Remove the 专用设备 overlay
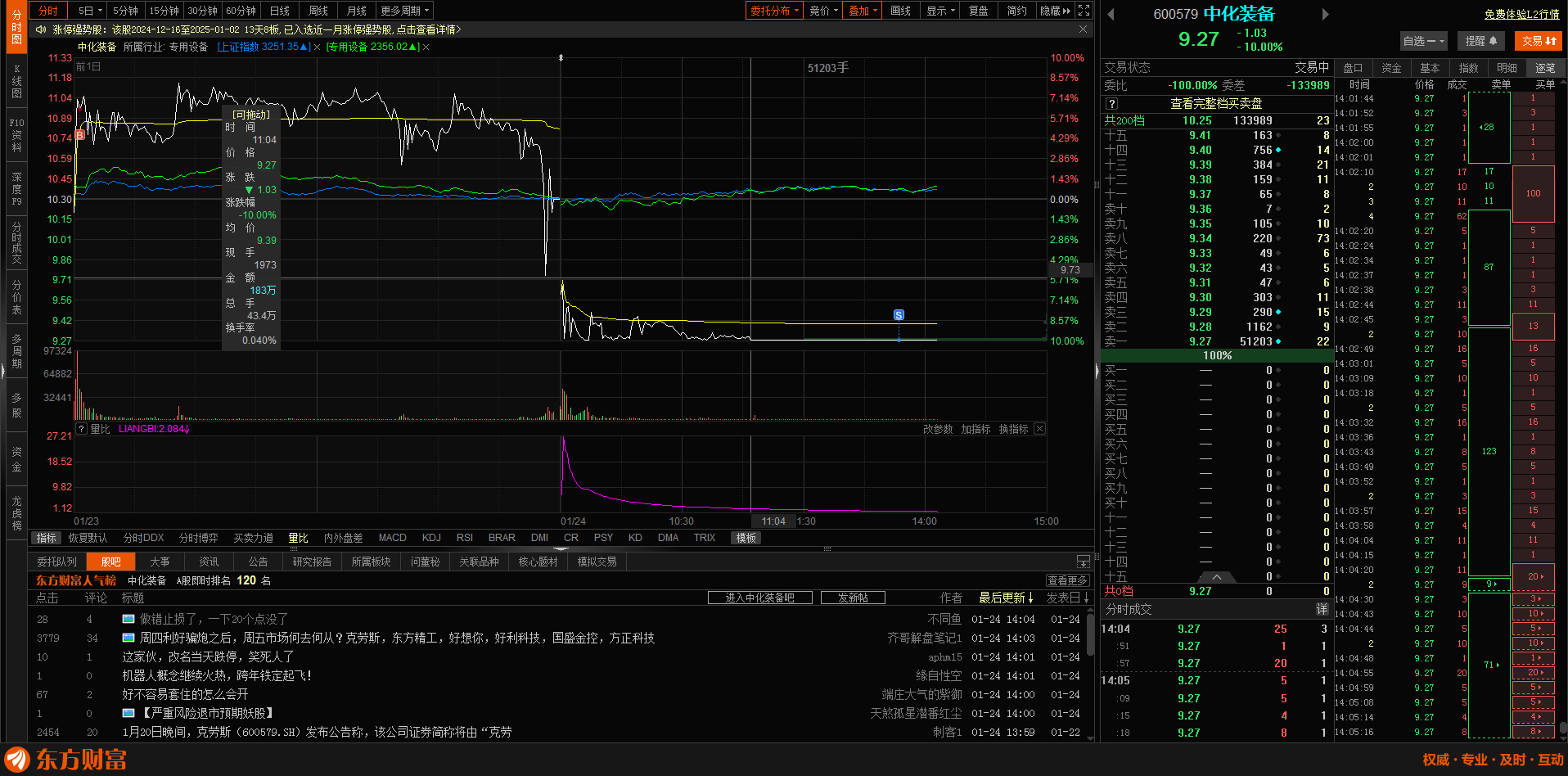The height and width of the screenshot is (776, 1568). [x=426, y=47]
